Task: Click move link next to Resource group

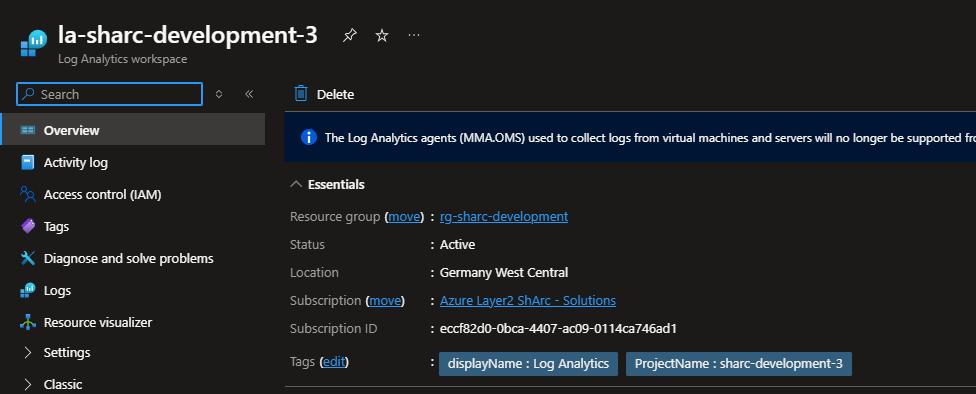Action: click(405, 217)
